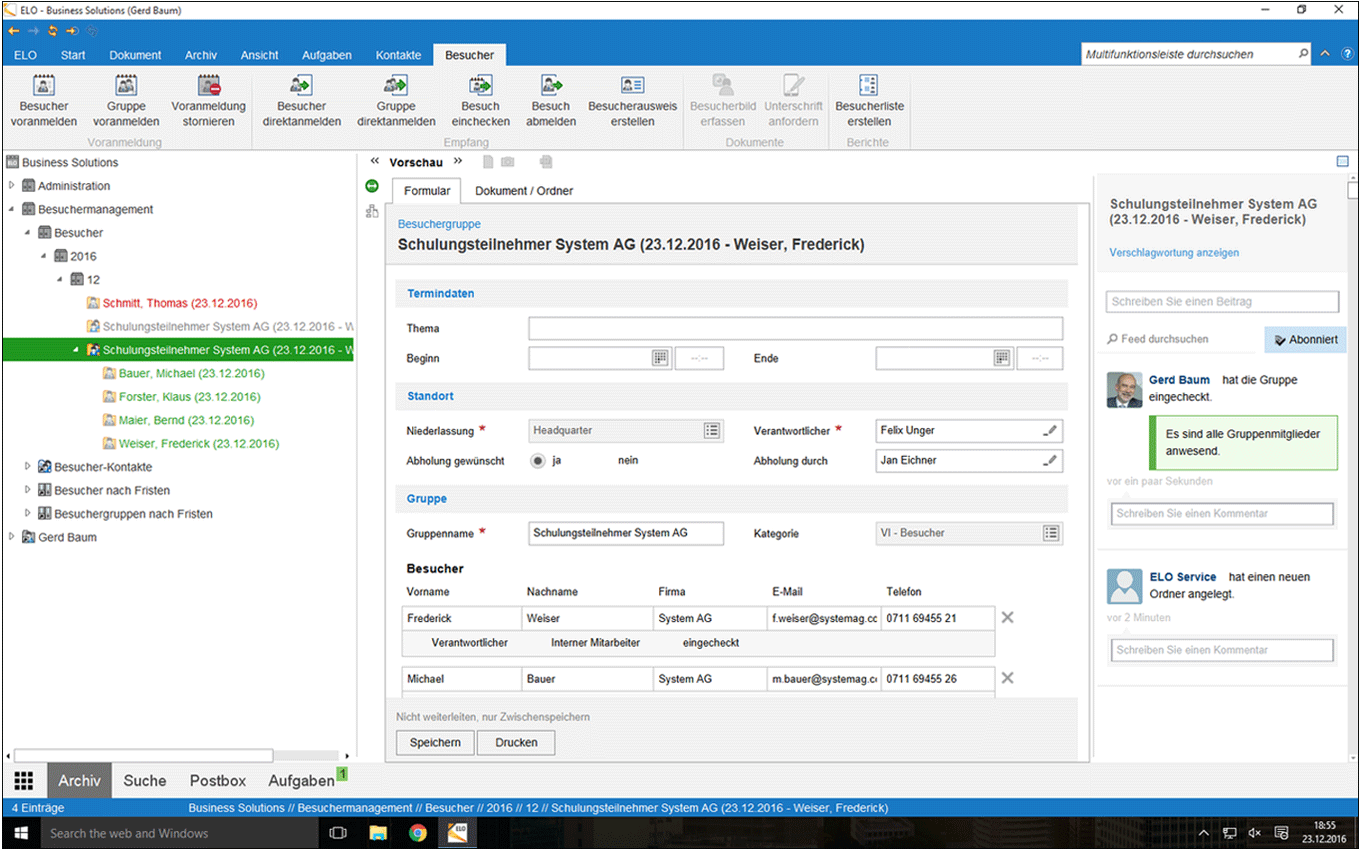
Task: Click the Drucken button
Action: [x=516, y=743]
